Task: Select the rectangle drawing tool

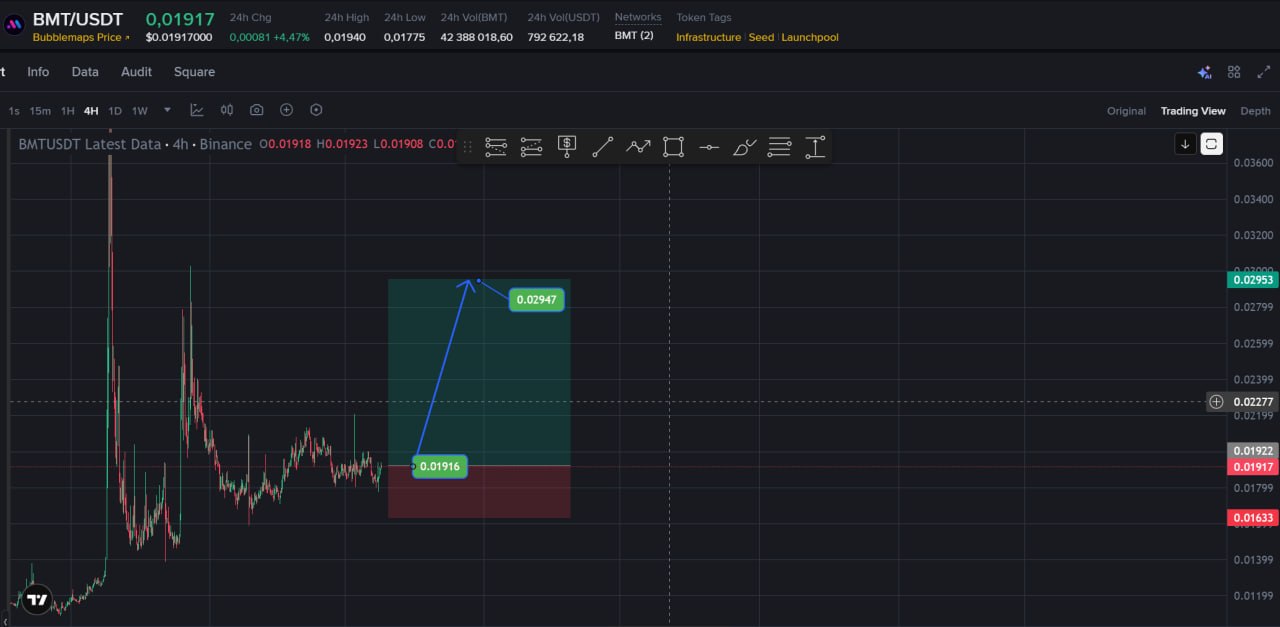Action: pos(673,147)
